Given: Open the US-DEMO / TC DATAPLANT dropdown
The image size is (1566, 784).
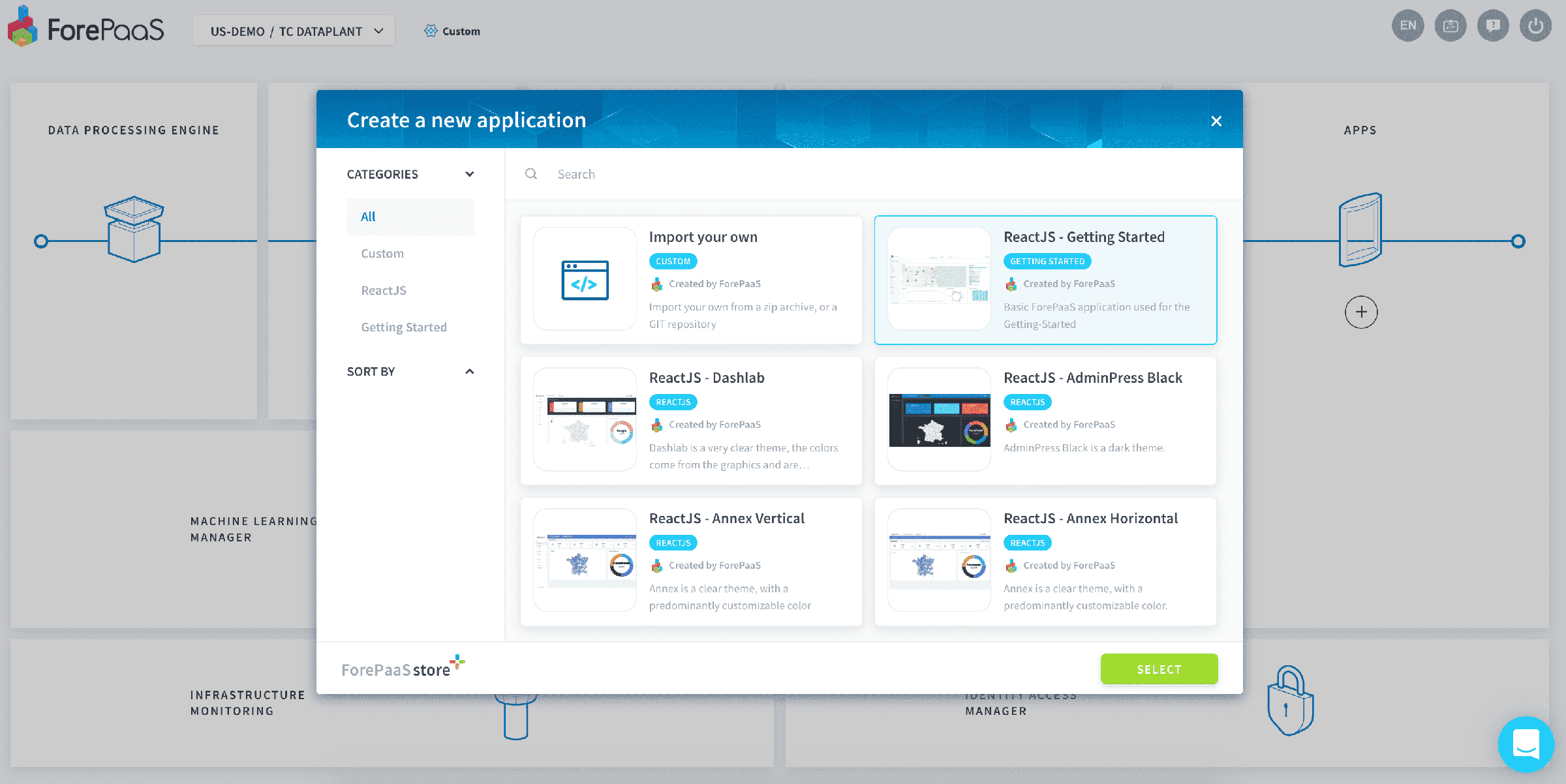Looking at the screenshot, I should 294,31.
